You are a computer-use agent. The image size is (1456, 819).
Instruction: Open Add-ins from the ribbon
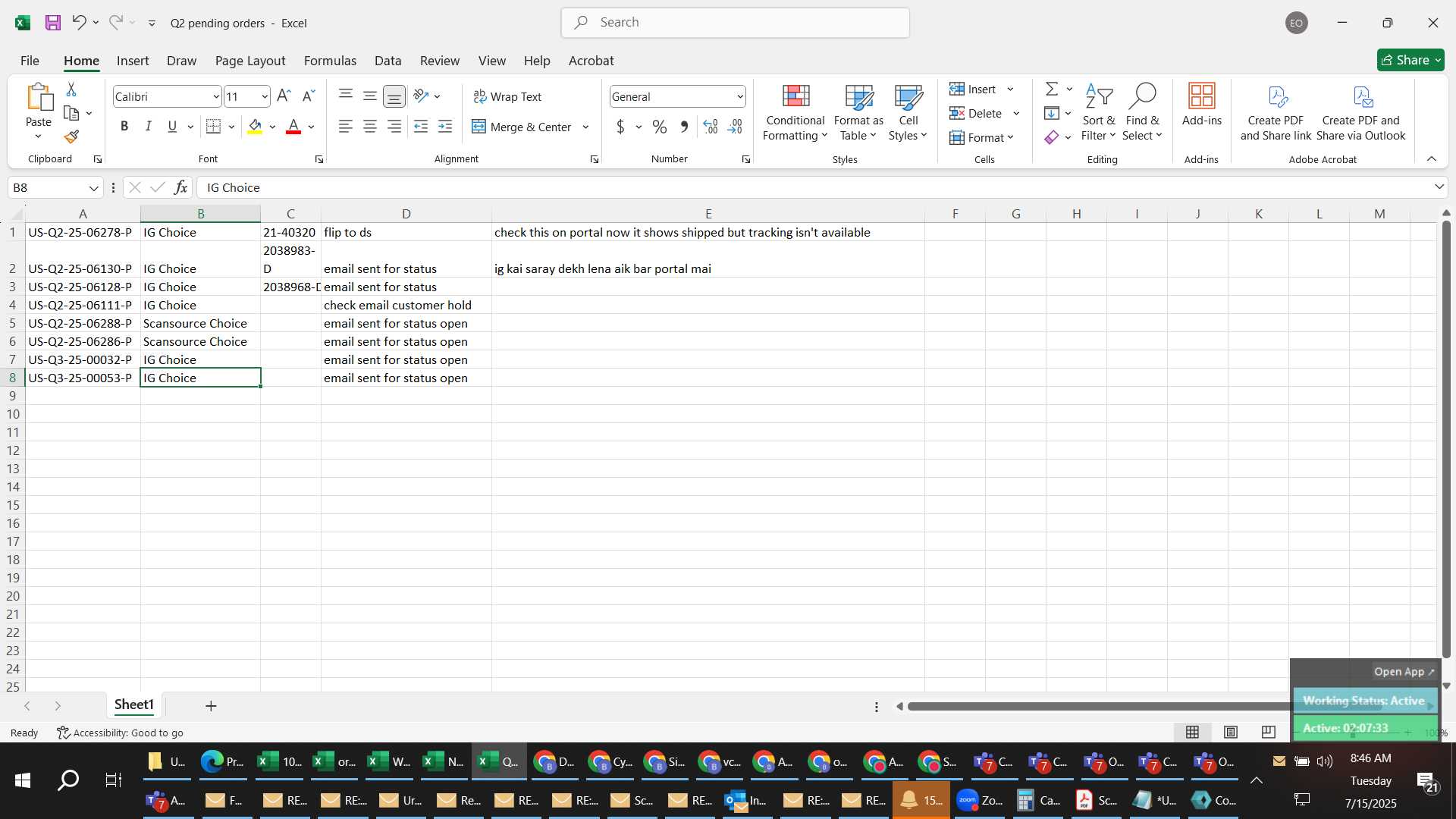tap(1202, 105)
